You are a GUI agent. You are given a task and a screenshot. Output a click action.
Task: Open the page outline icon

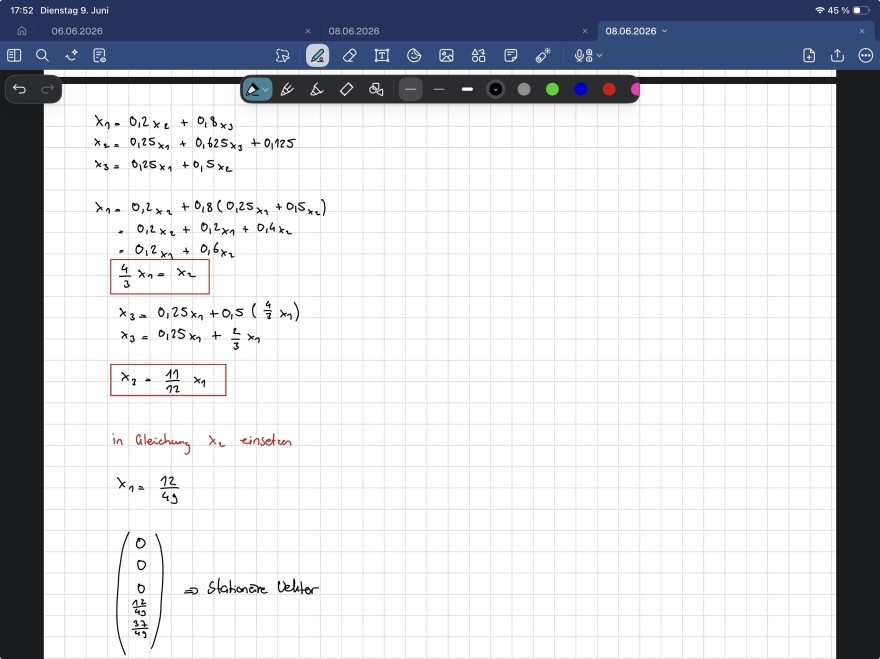pos(99,55)
